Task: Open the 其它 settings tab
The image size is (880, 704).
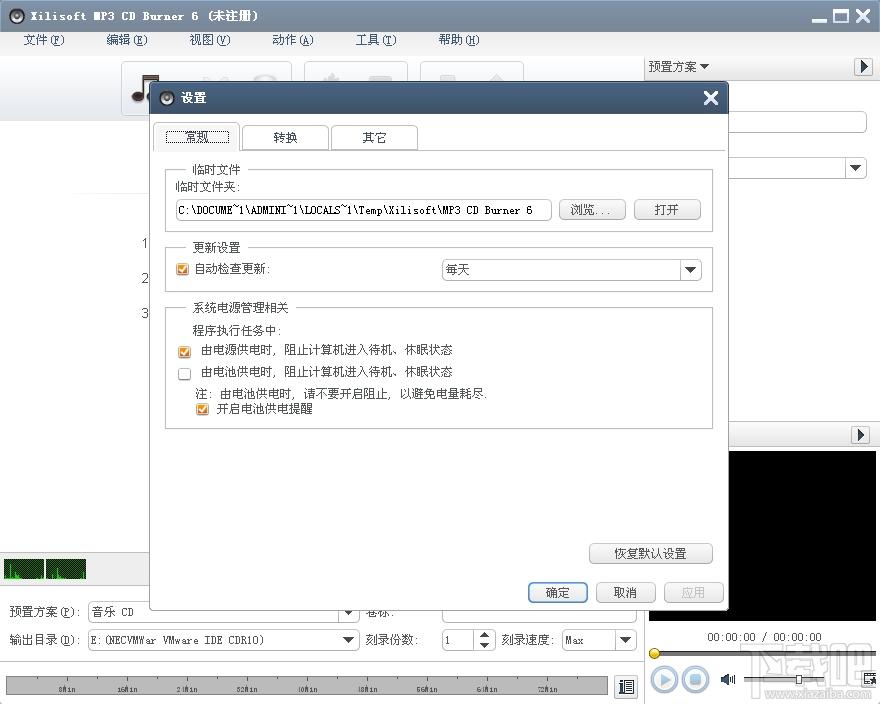Action: coord(374,138)
